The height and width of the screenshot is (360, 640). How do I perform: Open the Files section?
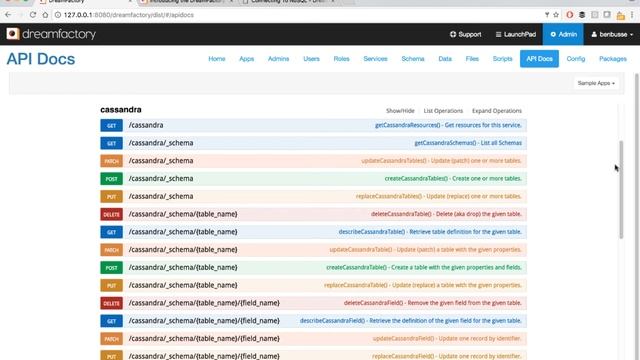472,59
